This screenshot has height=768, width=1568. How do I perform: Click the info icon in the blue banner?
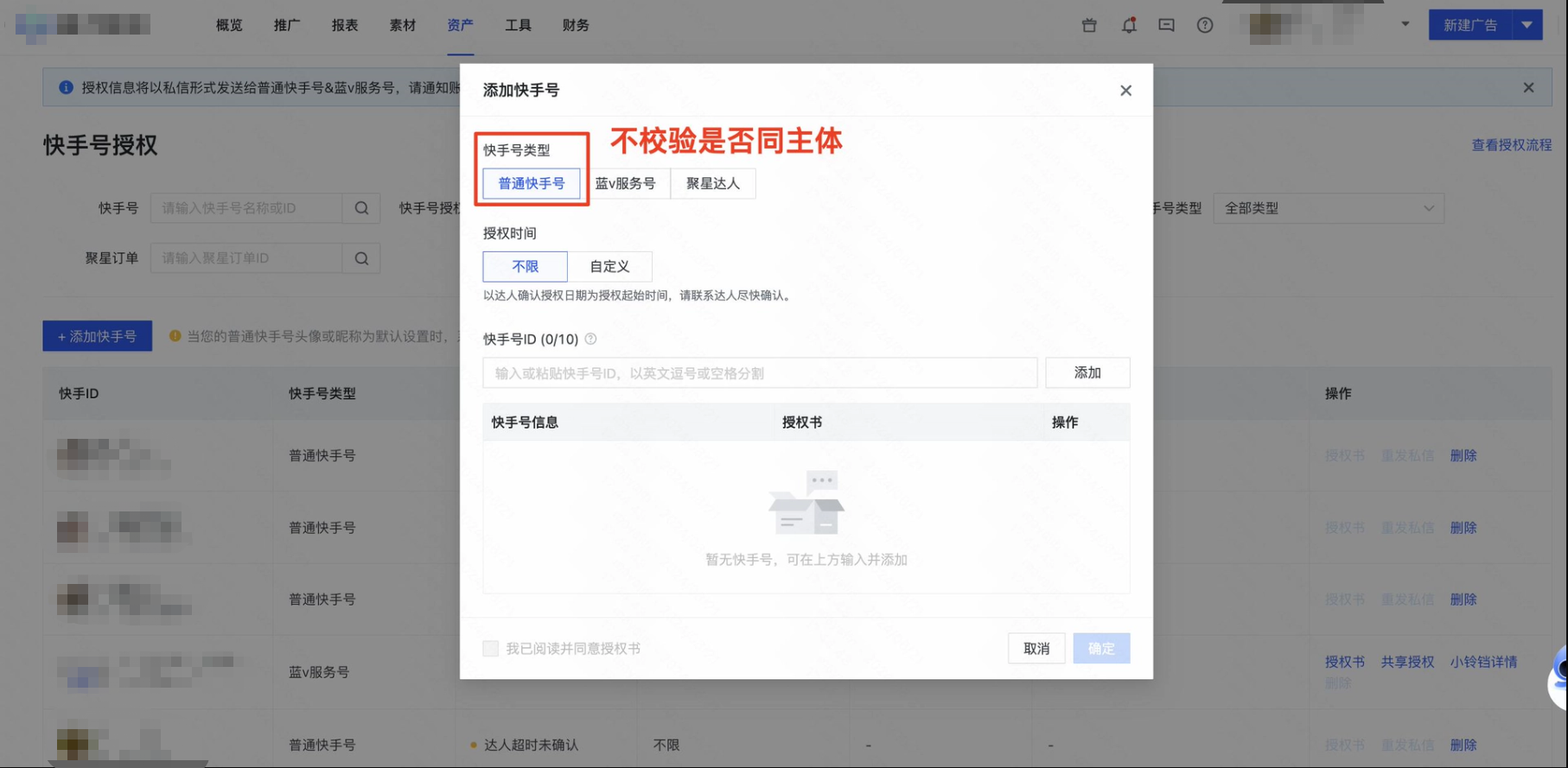tap(66, 87)
